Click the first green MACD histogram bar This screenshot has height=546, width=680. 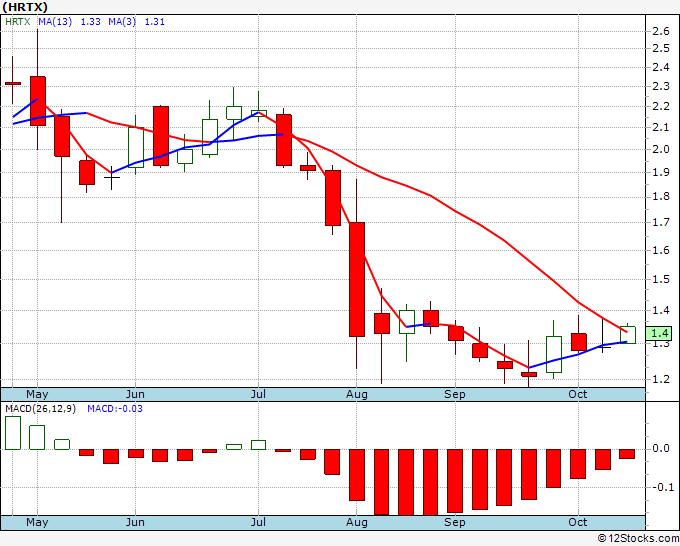(x=13, y=433)
